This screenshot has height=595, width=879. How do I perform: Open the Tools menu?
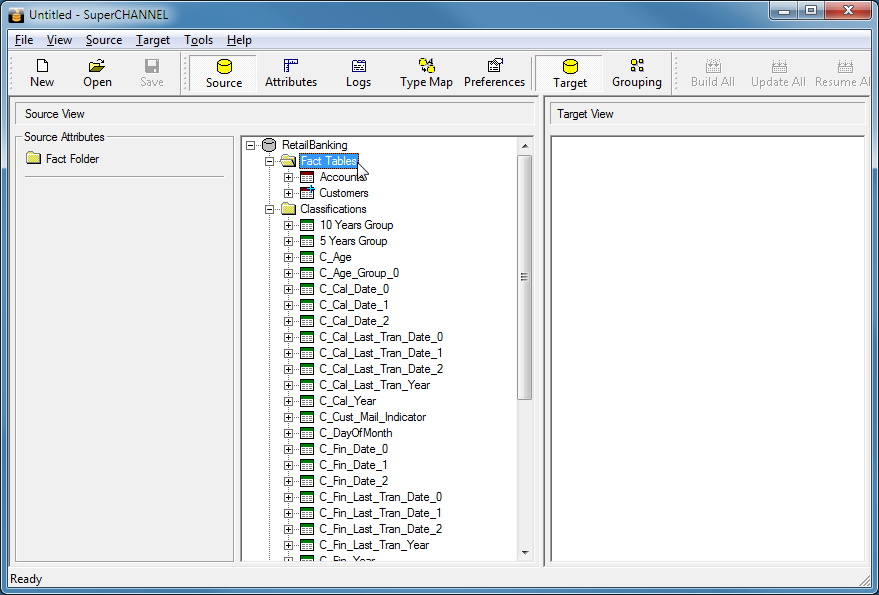pyautogui.click(x=198, y=40)
